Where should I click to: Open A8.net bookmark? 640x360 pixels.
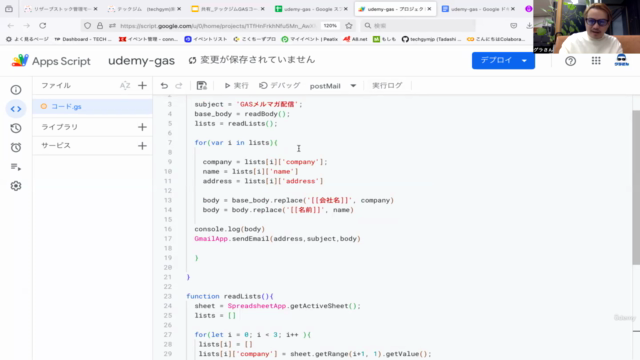[356, 39]
